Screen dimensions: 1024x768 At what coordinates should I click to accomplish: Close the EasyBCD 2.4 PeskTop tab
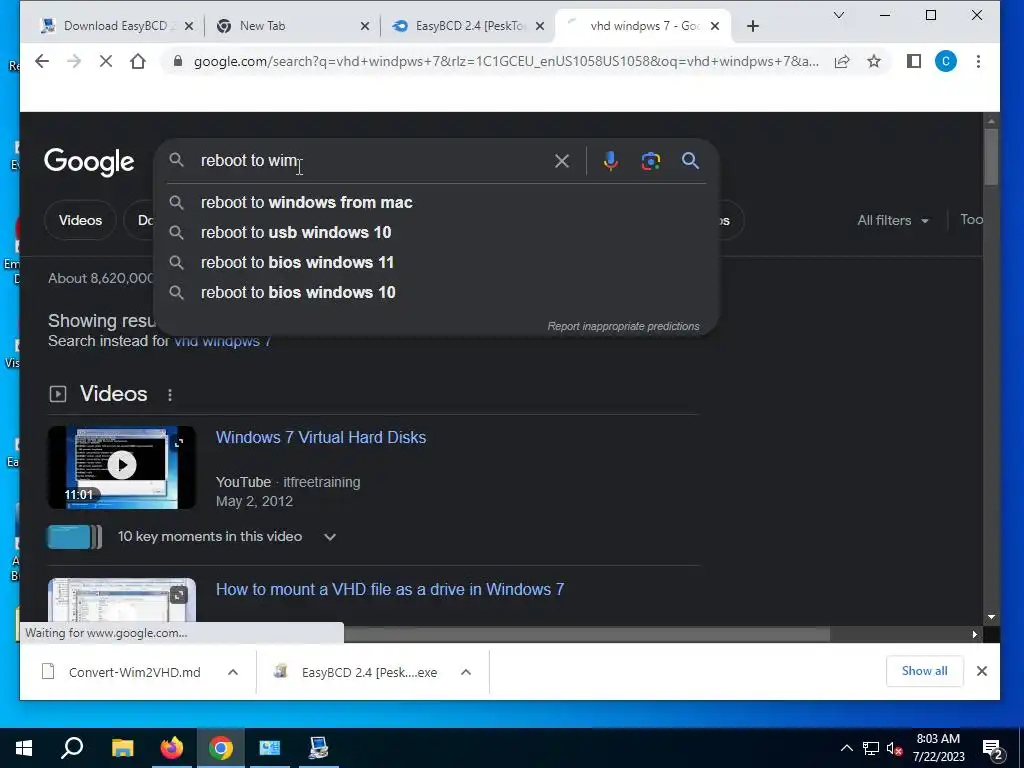(540, 26)
